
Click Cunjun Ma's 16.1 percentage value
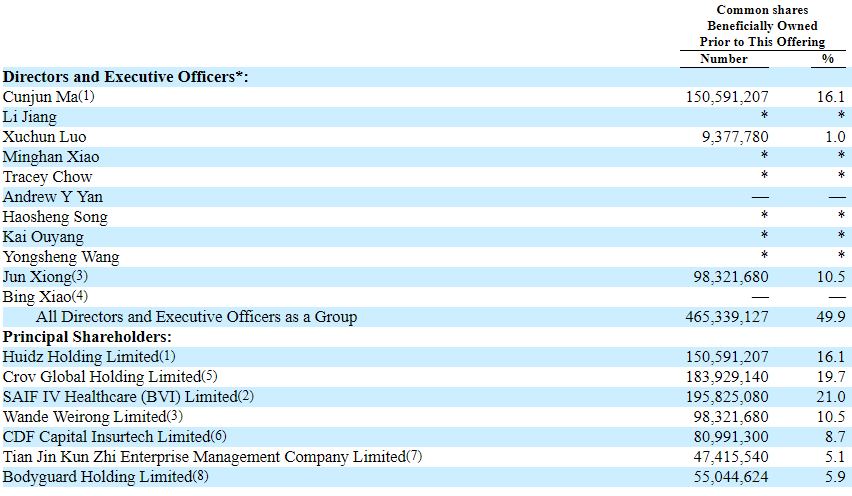pos(831,97)
